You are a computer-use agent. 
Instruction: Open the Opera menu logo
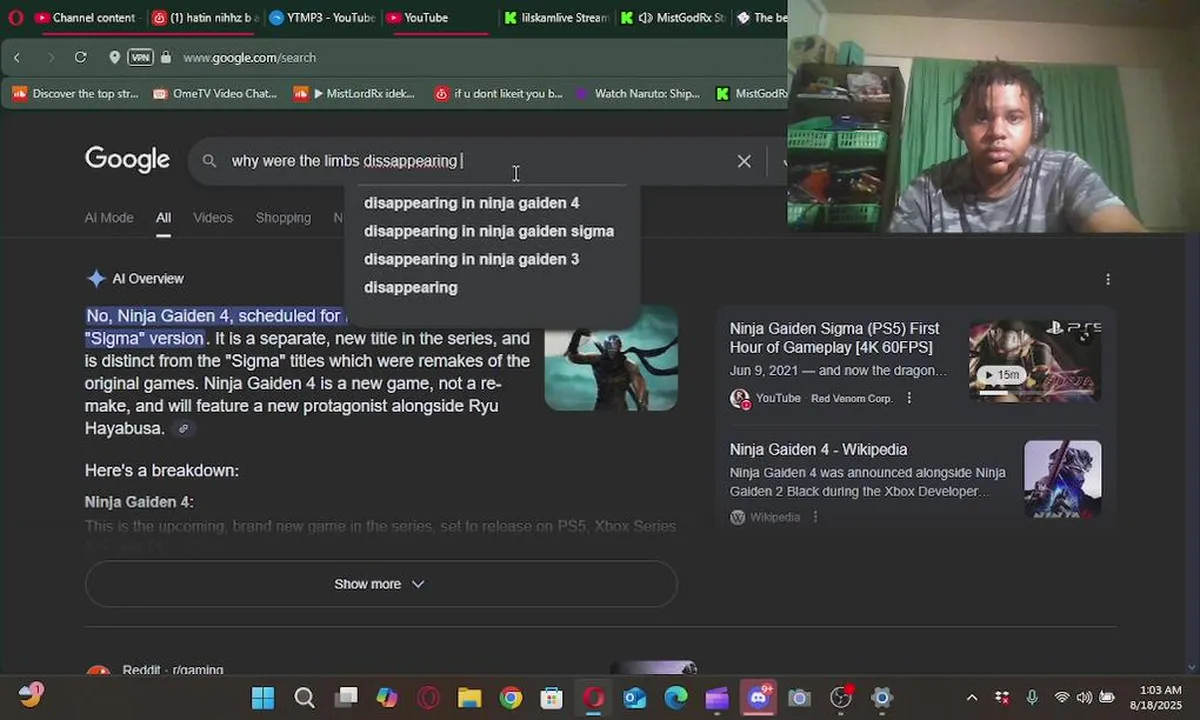tap(15, 17)
